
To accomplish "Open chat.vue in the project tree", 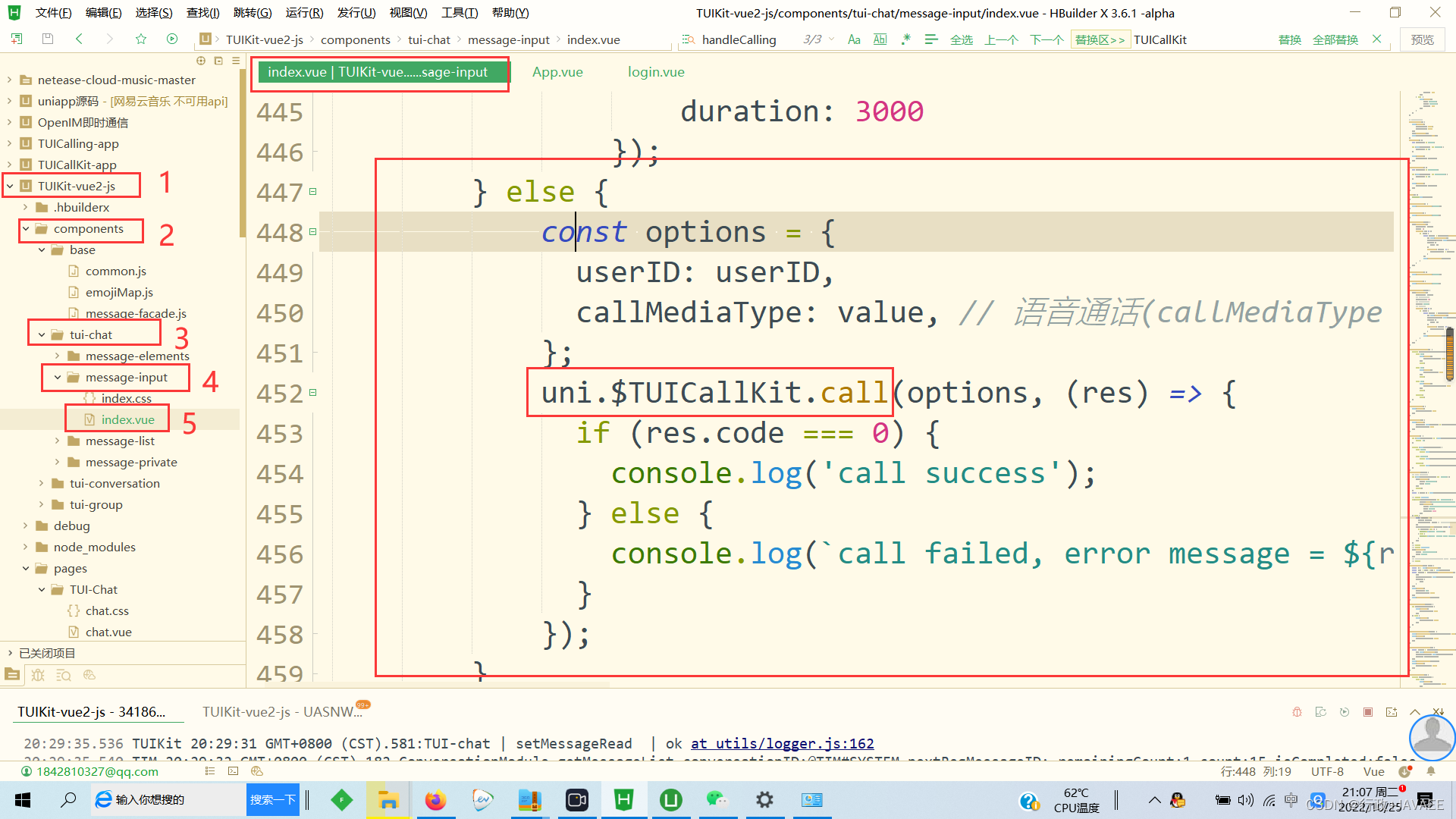I will pos(108,632).
